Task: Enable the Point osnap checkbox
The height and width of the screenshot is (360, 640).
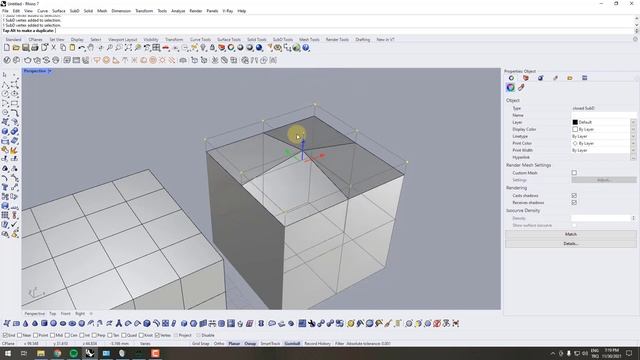Action: click(36, 335)
